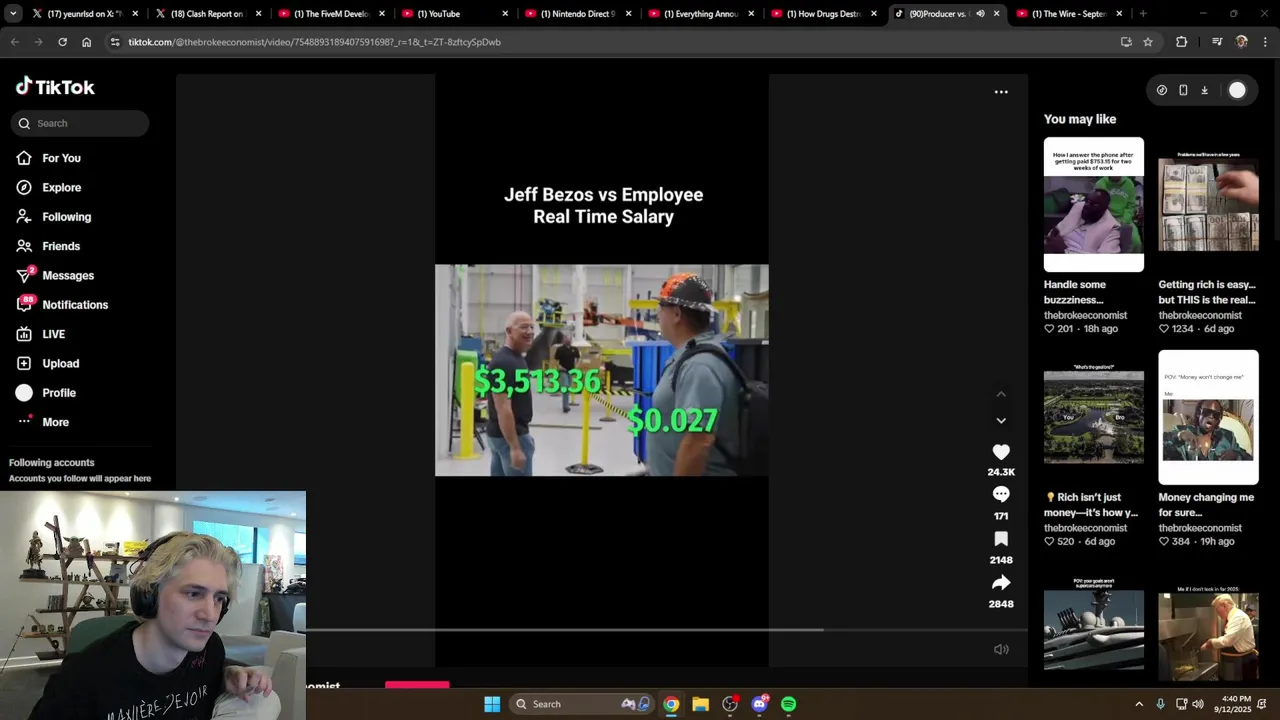Click the address bar URL
This screenshot has height=720, width=1280.
point(314,42)
